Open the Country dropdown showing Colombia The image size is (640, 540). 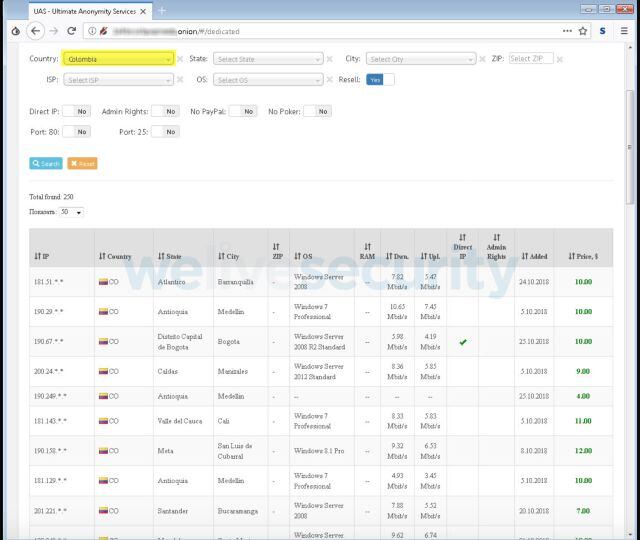click(118, 59)
